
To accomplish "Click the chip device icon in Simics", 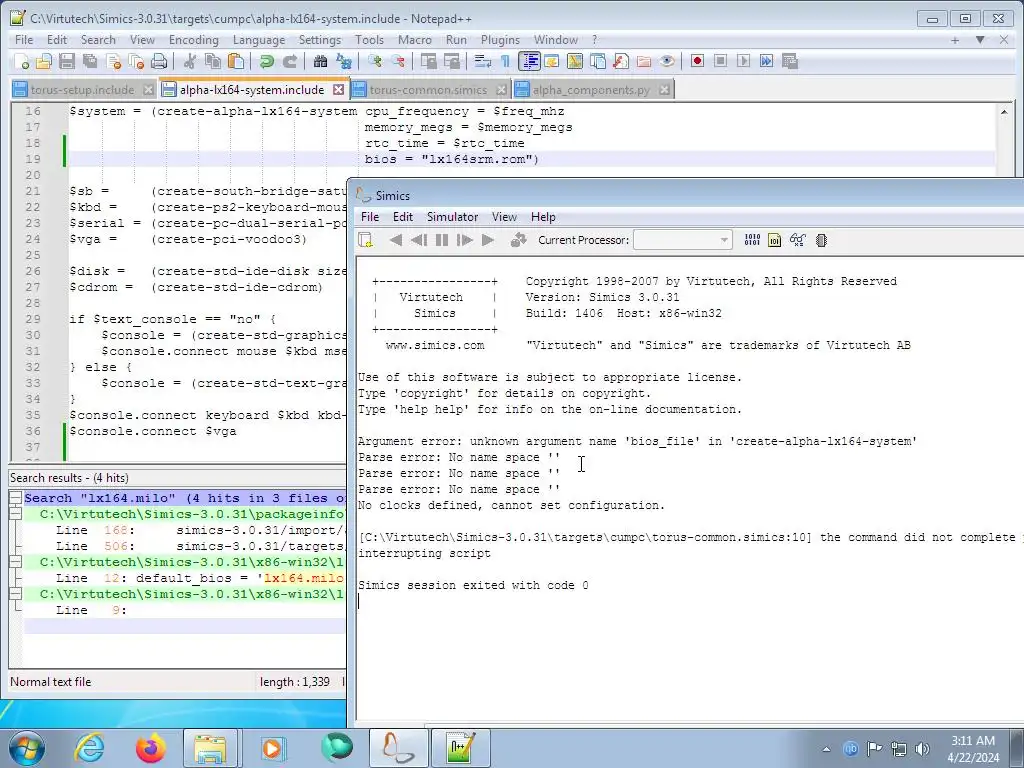I will [x=822, y=240].
